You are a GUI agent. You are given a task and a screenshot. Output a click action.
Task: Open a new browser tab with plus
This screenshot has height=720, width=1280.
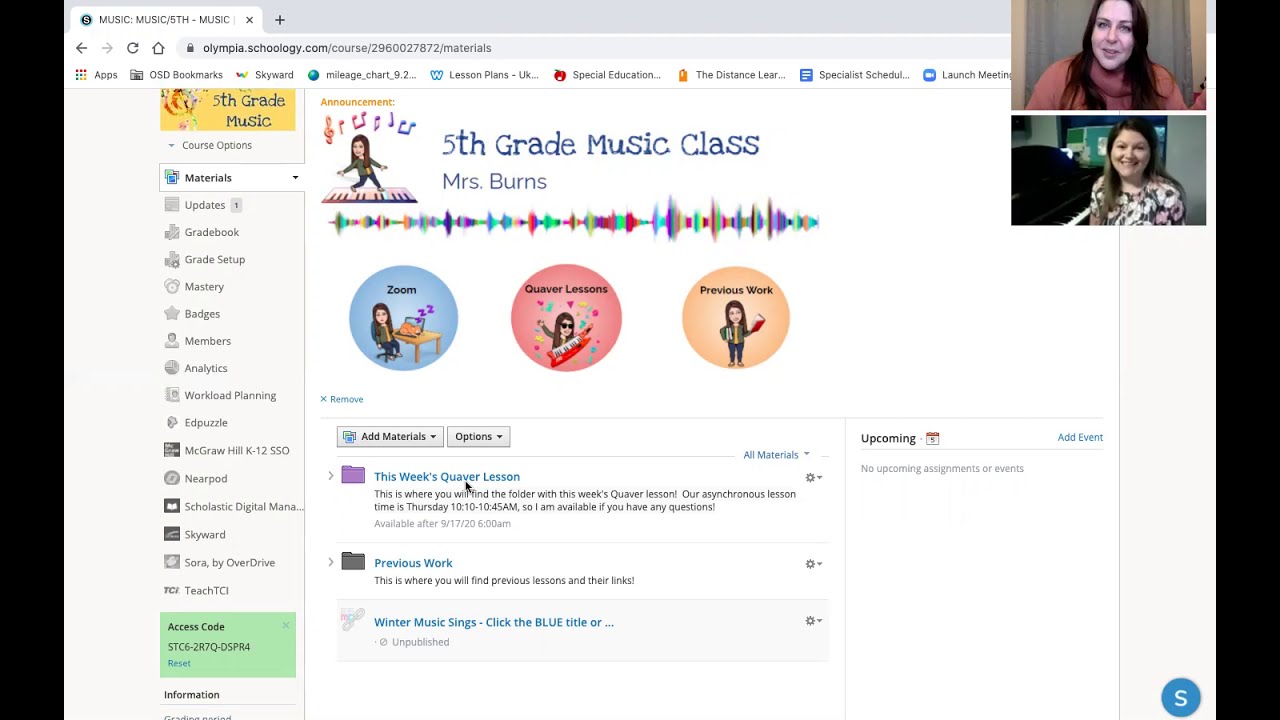click(280, 19)
